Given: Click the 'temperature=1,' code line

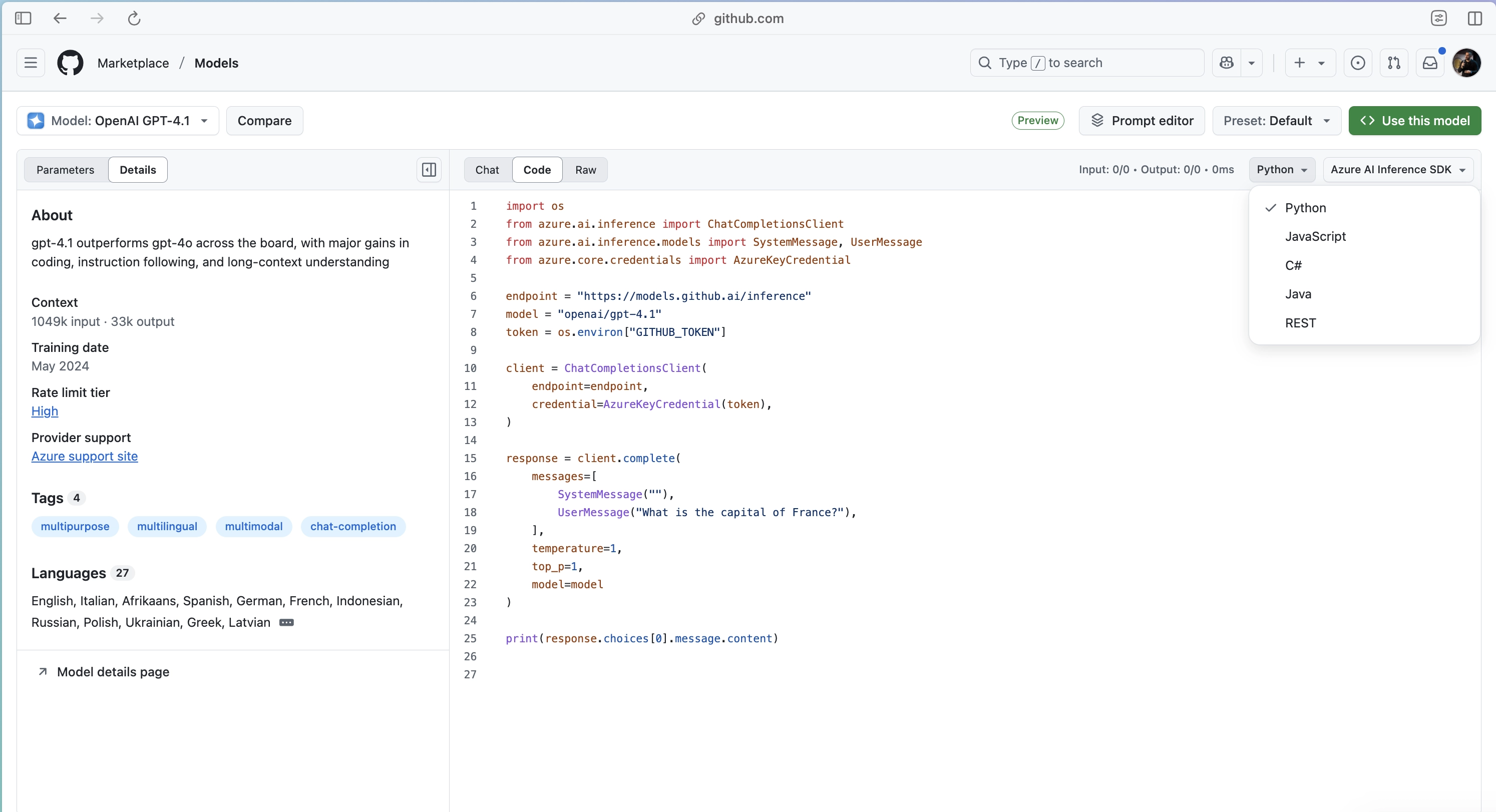Looking at the screenshot, I should tap(577, 548).
